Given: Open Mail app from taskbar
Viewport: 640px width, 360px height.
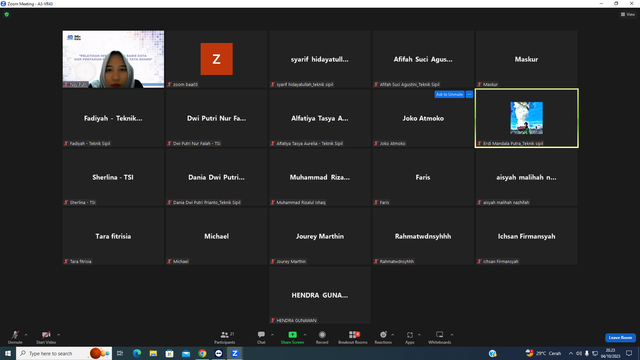Looking at the screenshot, I should click(186, 353).
